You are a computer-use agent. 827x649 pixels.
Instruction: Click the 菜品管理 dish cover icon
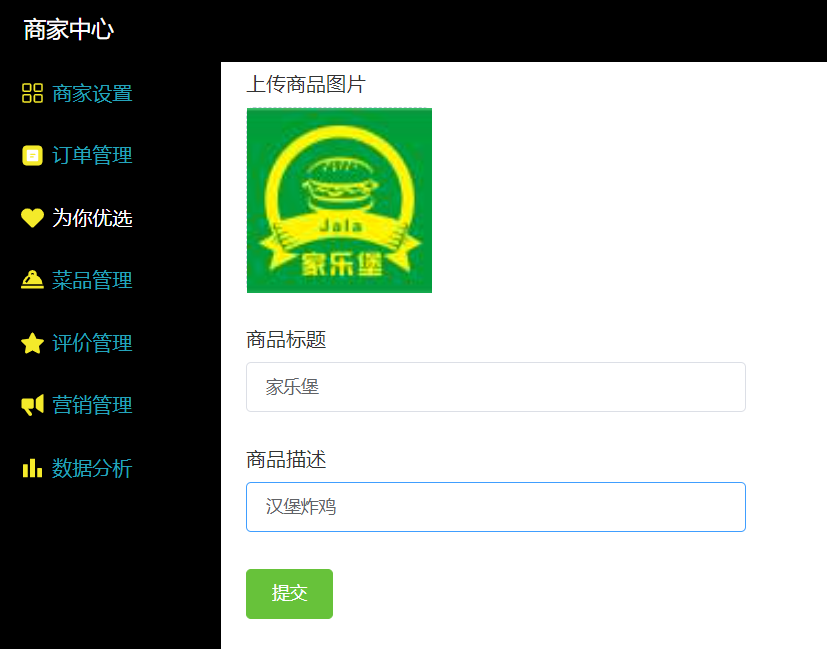point(32,280)
